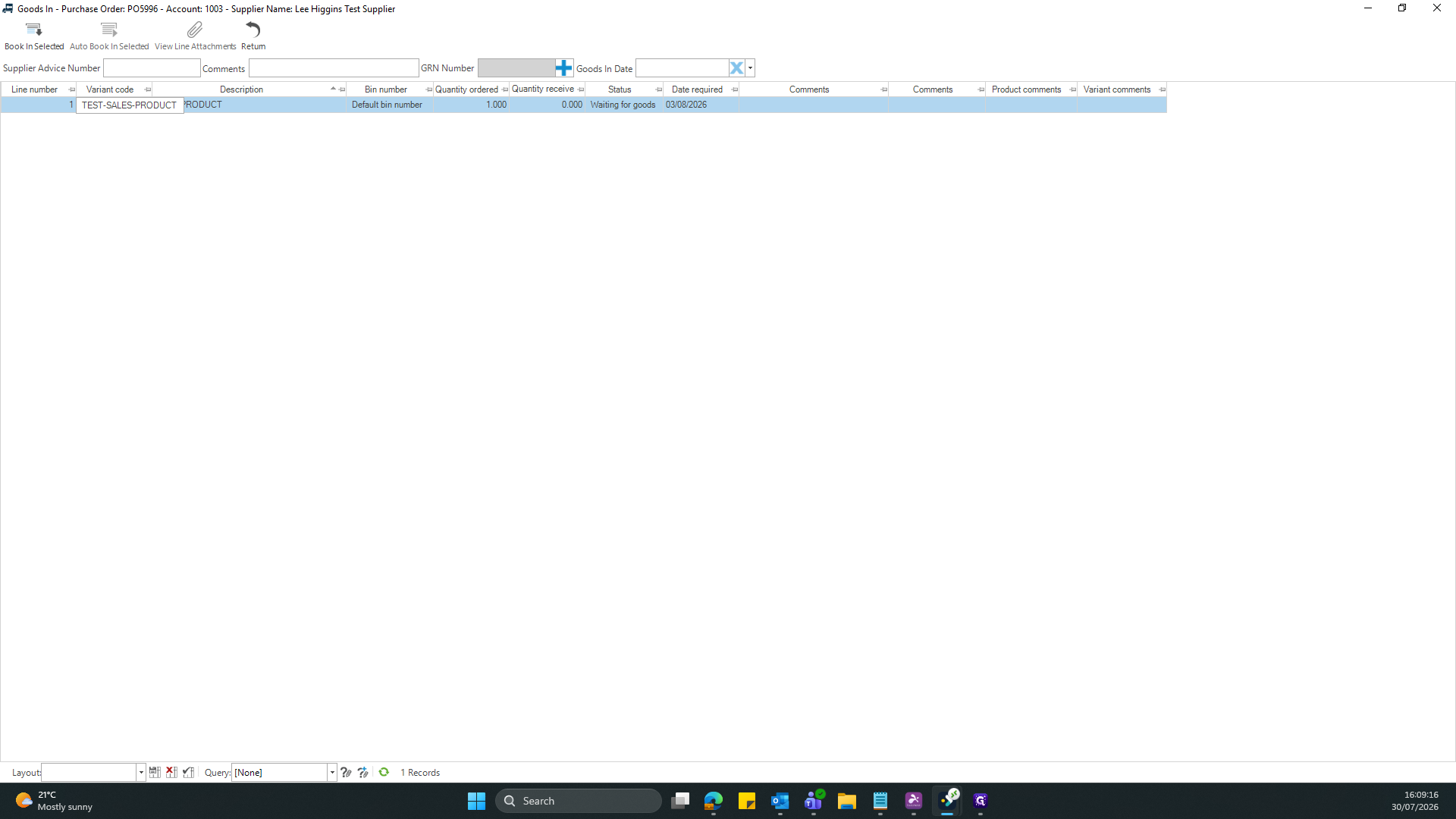This screenshot has height=819, width=1456.
Task: Select the 'Waiting for goods' status cell
Action: pyautogui.click(x=624, y=105)
